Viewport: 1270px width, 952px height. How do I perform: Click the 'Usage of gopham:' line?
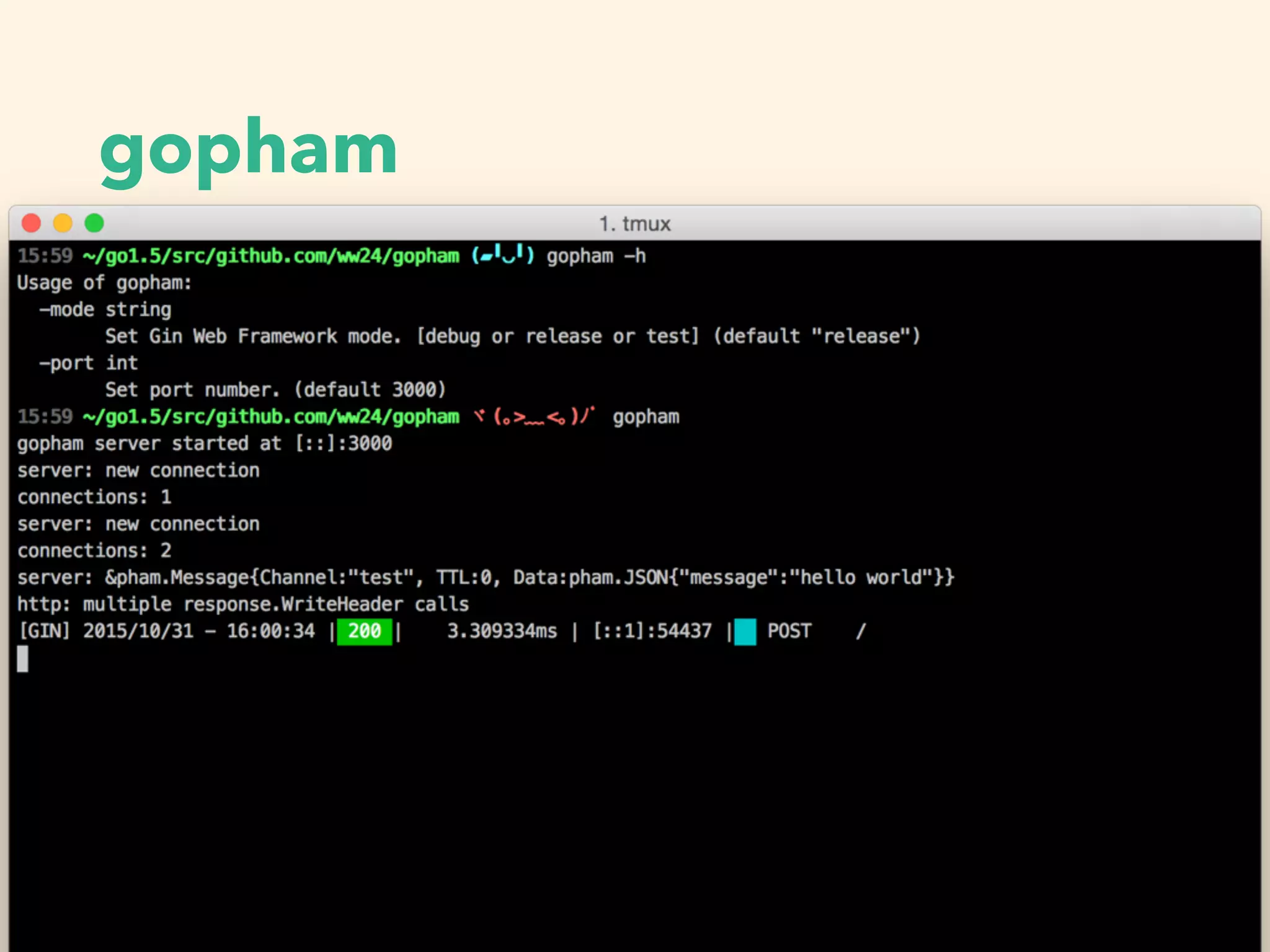104,283
